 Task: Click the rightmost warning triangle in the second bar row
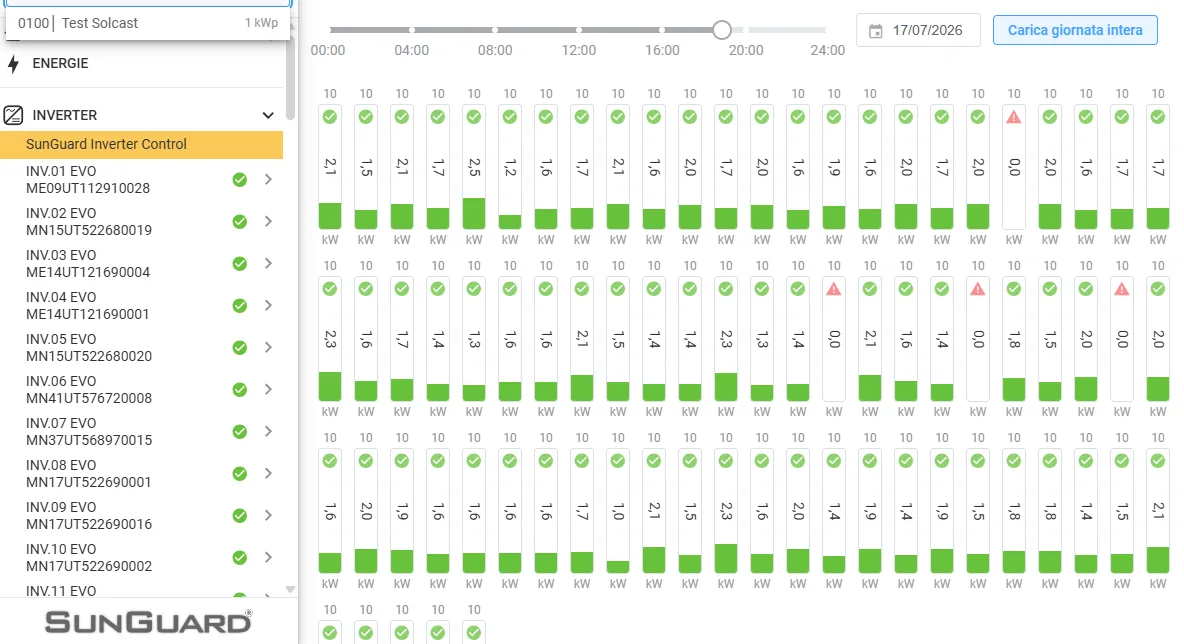coord(1122,289)
